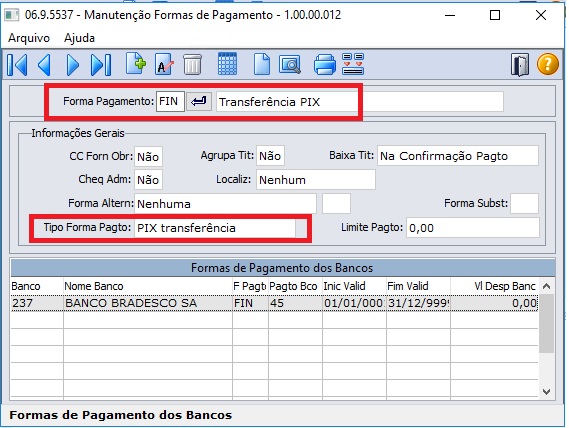The height and width of the screenshot is (428, 569).
Task: Click the Forma Subst field
Action: pos(524,203)
